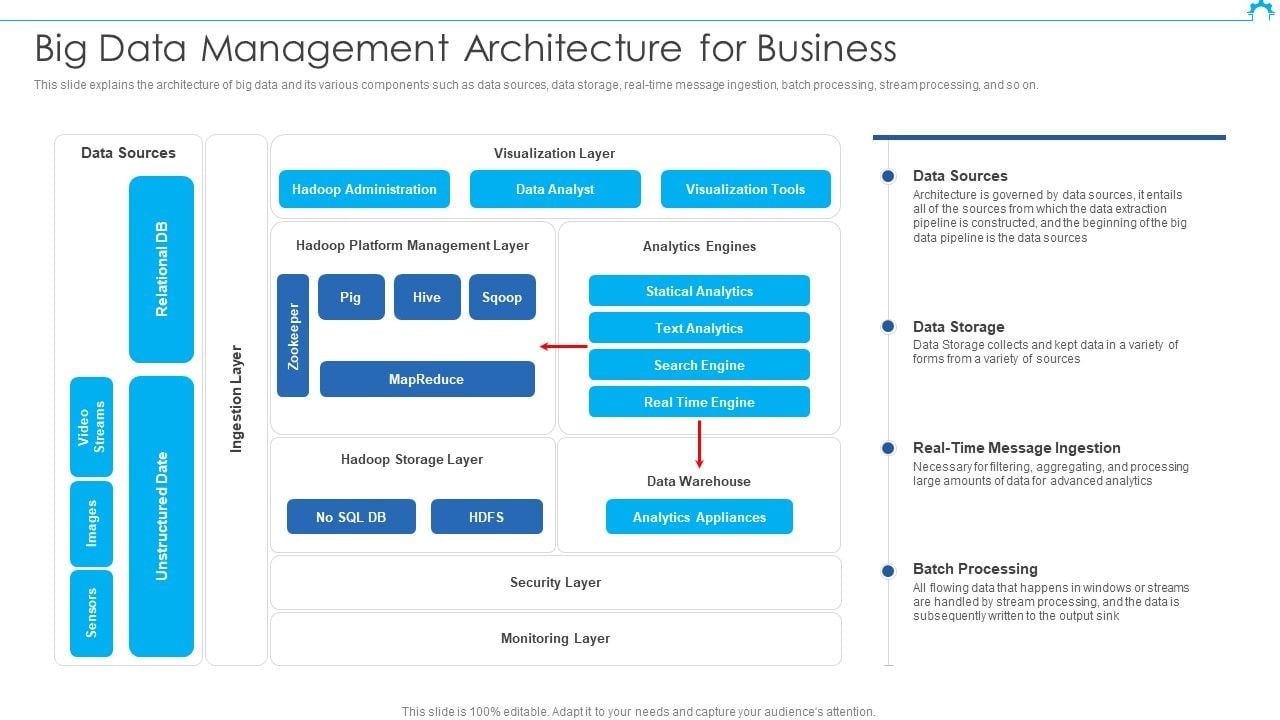
Task: Select the Visualization Layer heading
Action: (x=554, y=153)
